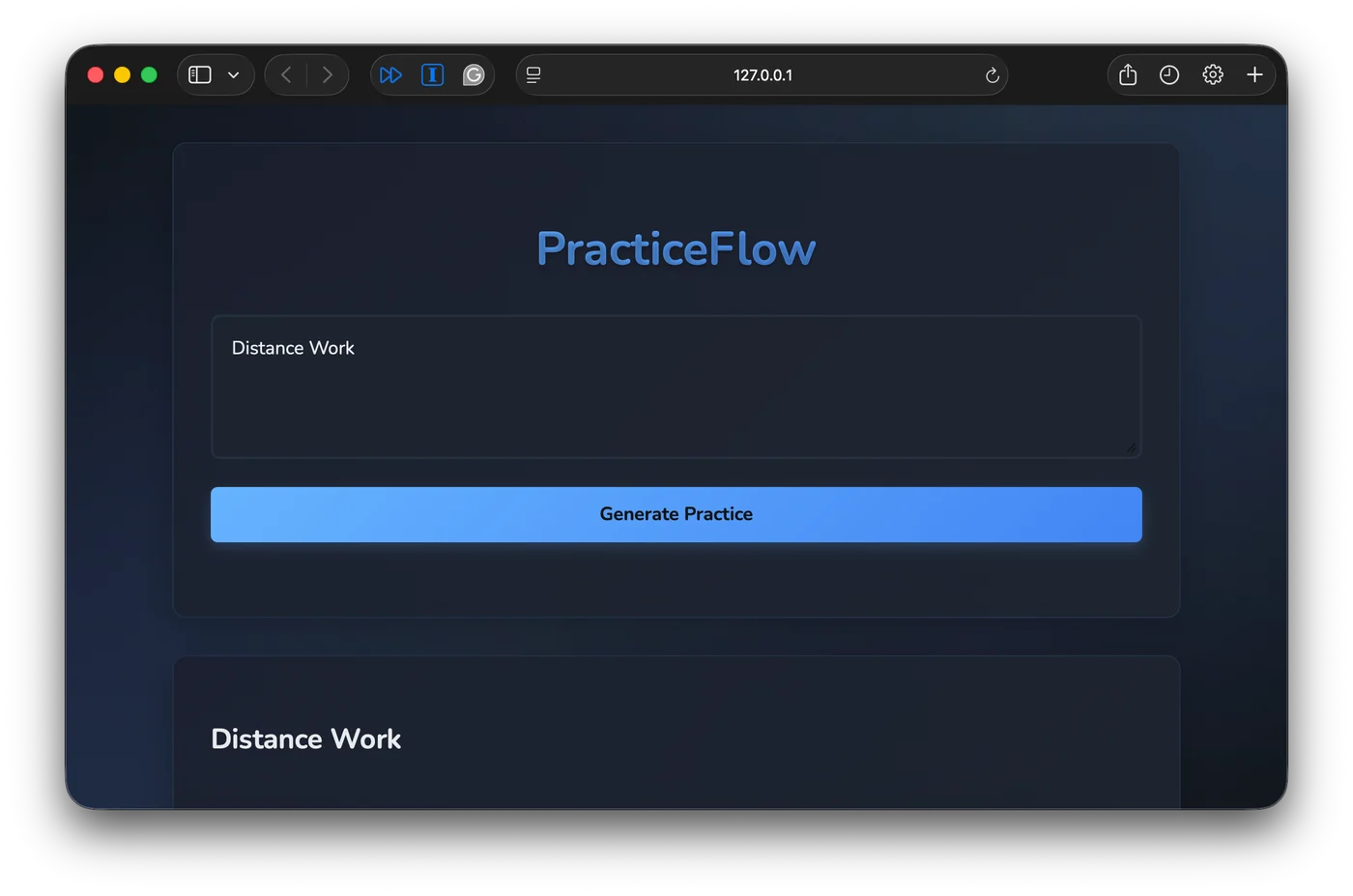
Task: Open the settings gear icon
Action: (1213, 75)
